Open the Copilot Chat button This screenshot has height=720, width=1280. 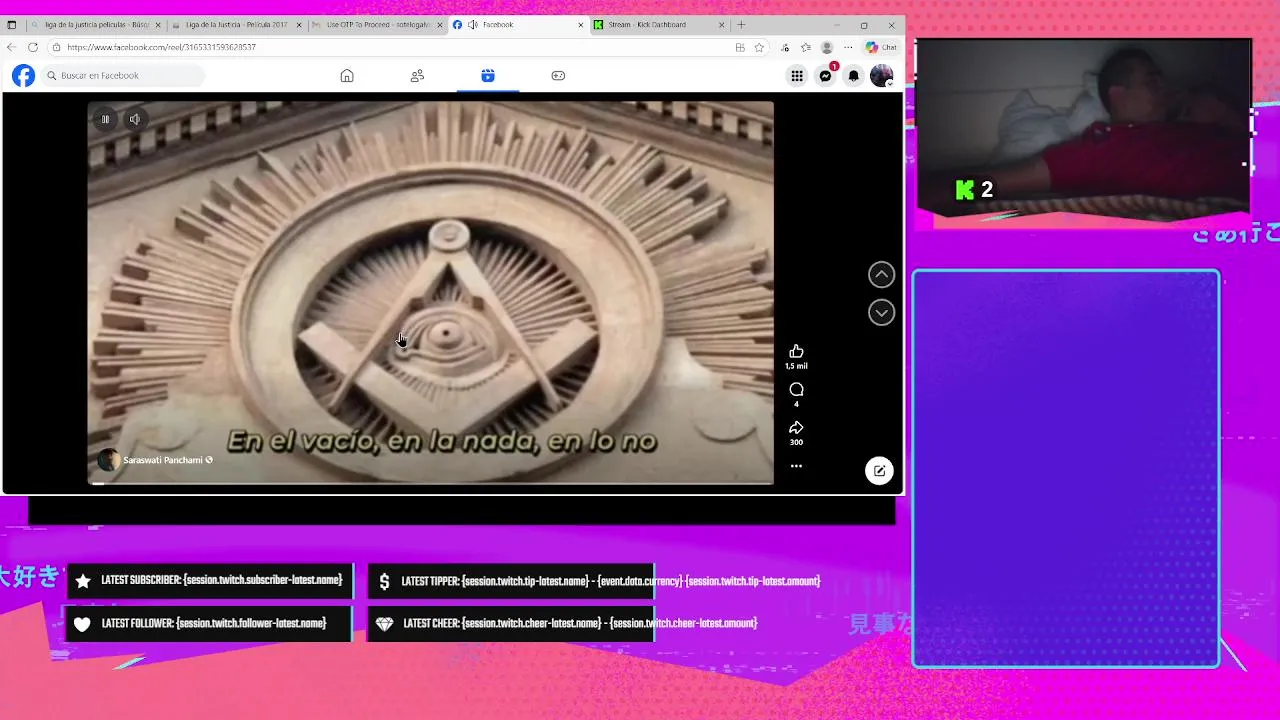[x=881, y=47]
